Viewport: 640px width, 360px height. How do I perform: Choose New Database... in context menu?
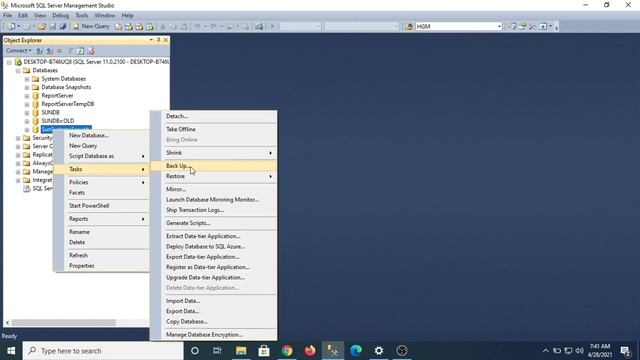(102, 135)
